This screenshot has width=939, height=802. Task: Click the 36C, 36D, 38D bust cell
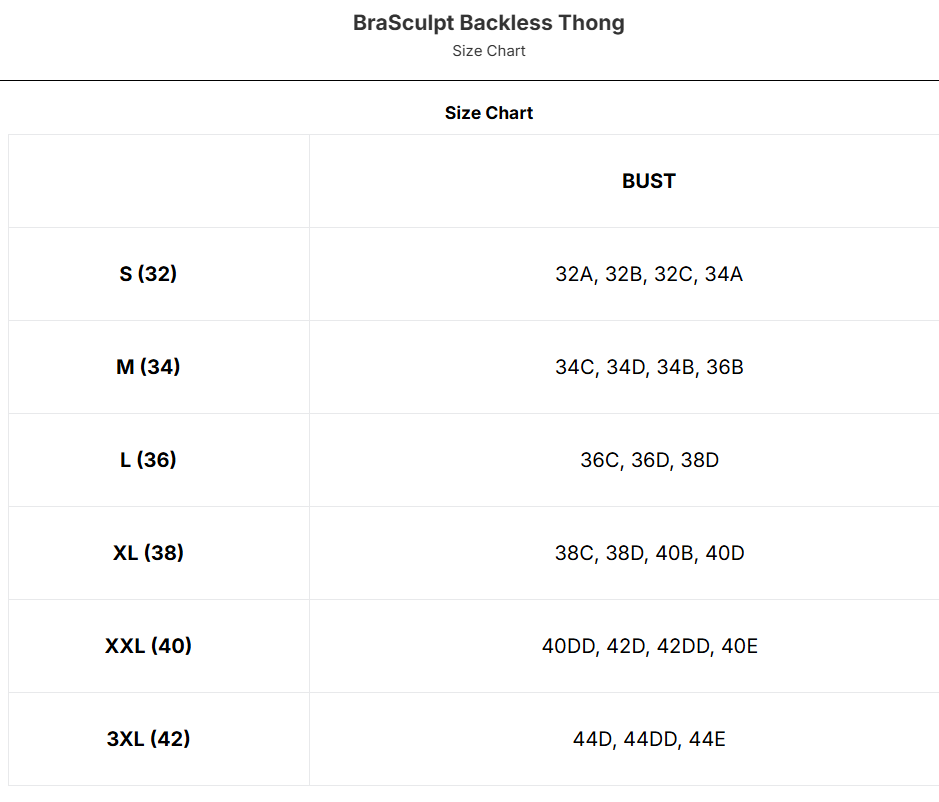648,460
